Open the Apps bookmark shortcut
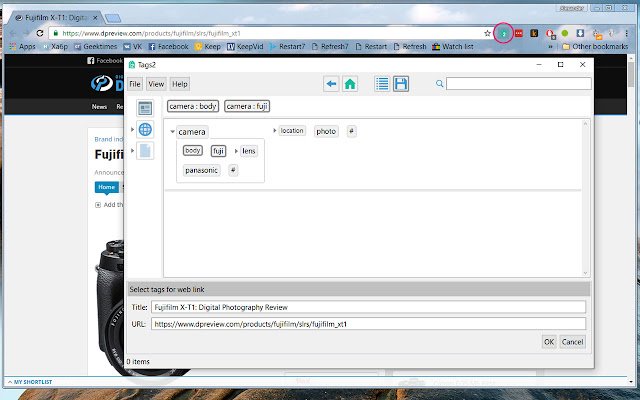The width and height of the screenshot is (640, 400). tap(22, 47)
